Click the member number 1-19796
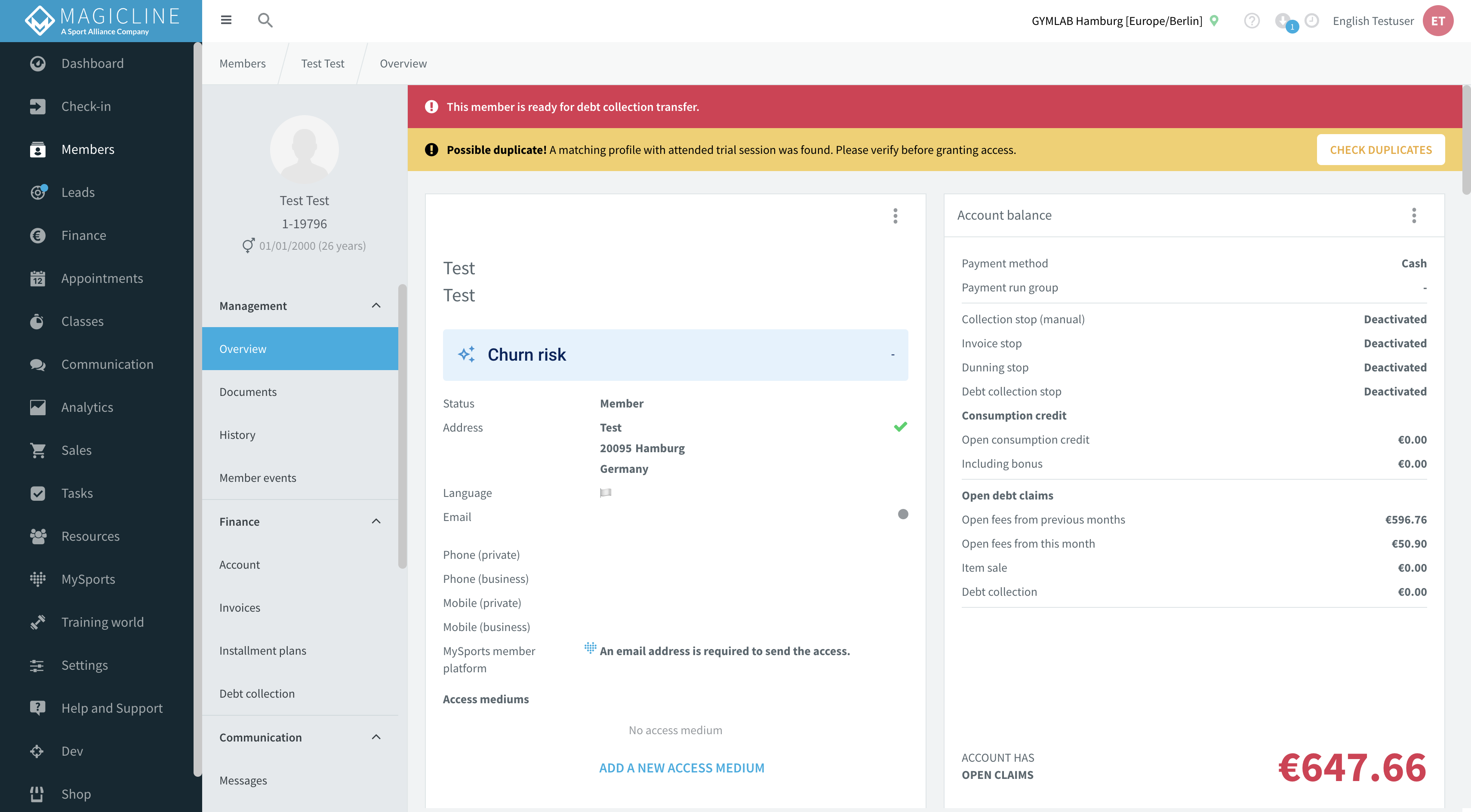The width and height of the screenshot is (1471, 812). (305, 224)
